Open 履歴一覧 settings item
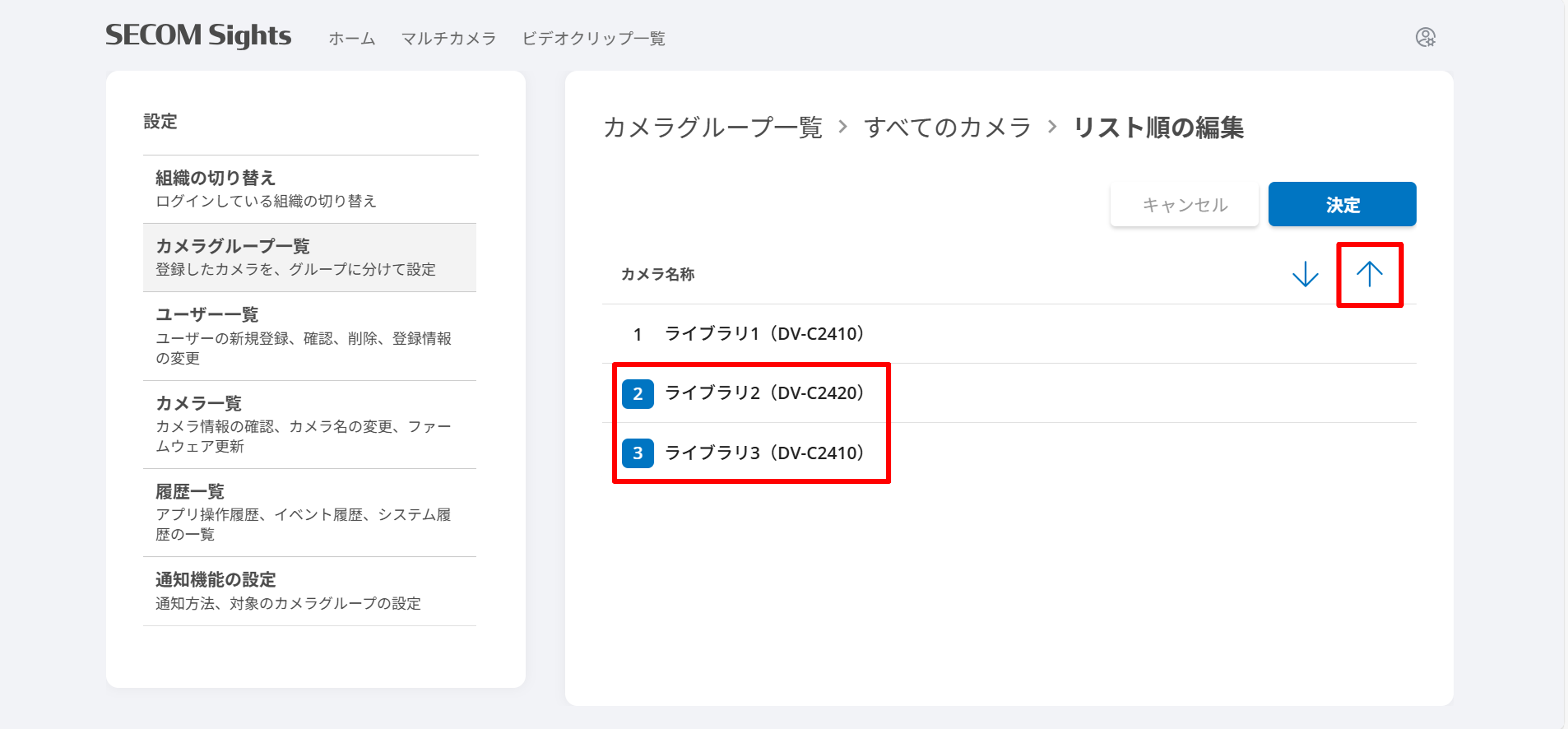This screenshot has height=729, width=1568. pyautogui.click(x=310, y=513)
